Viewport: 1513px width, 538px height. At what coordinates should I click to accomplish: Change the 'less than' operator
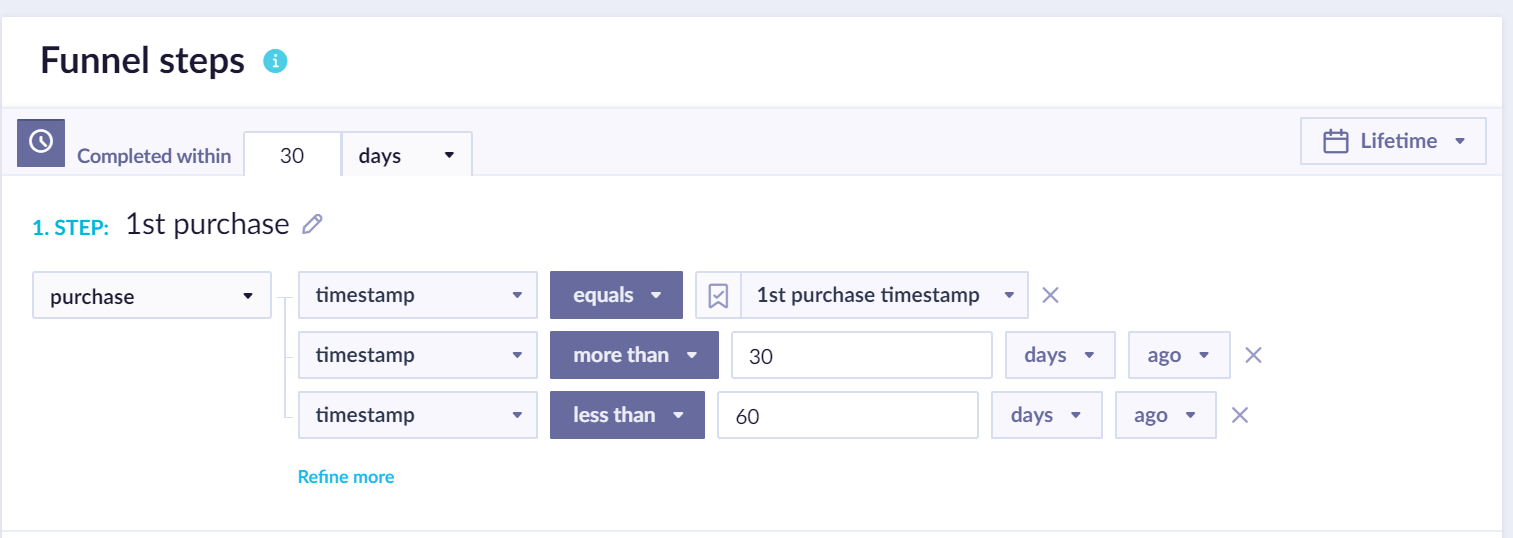[627, 415]
